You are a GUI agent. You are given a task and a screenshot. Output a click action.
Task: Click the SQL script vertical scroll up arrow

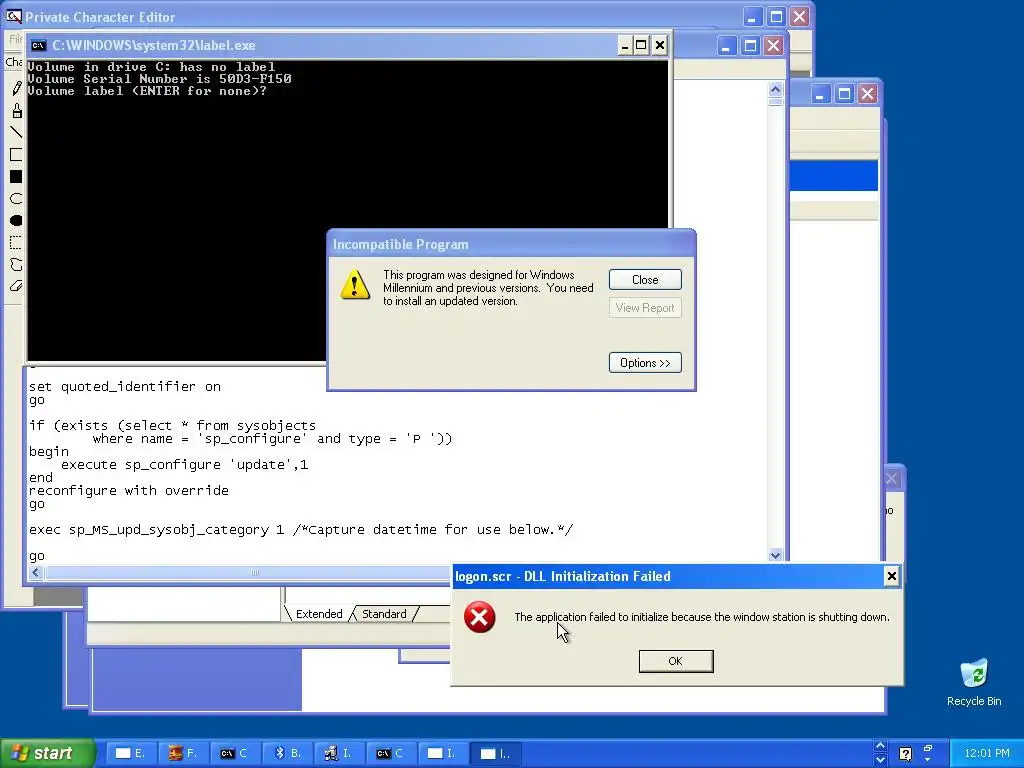coord(775,89)
